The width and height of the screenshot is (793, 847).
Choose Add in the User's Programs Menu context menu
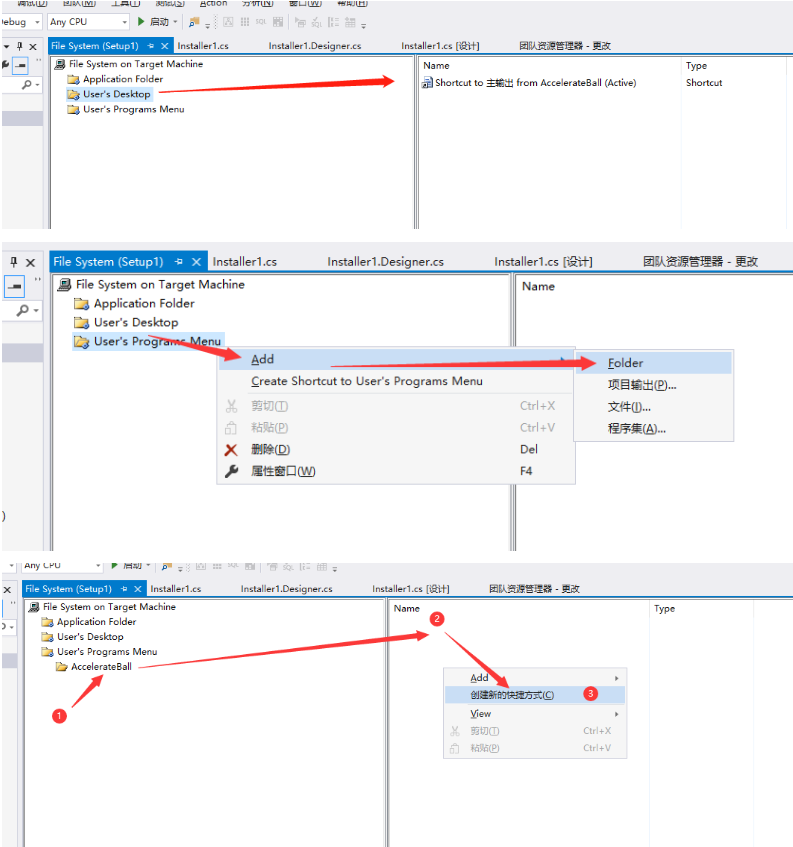(x=396, y=359)
